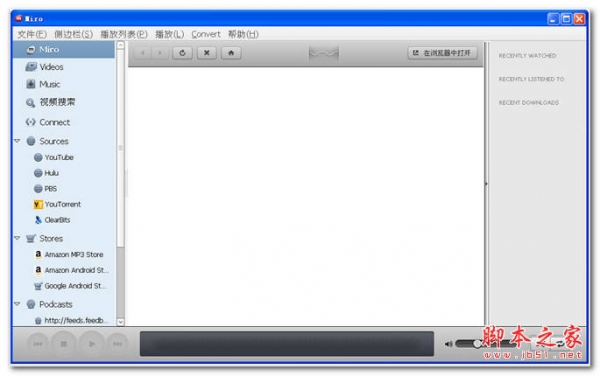Stop loading the page with X button
The height and width of the screenshot is (376, 600).
(207, 53)
